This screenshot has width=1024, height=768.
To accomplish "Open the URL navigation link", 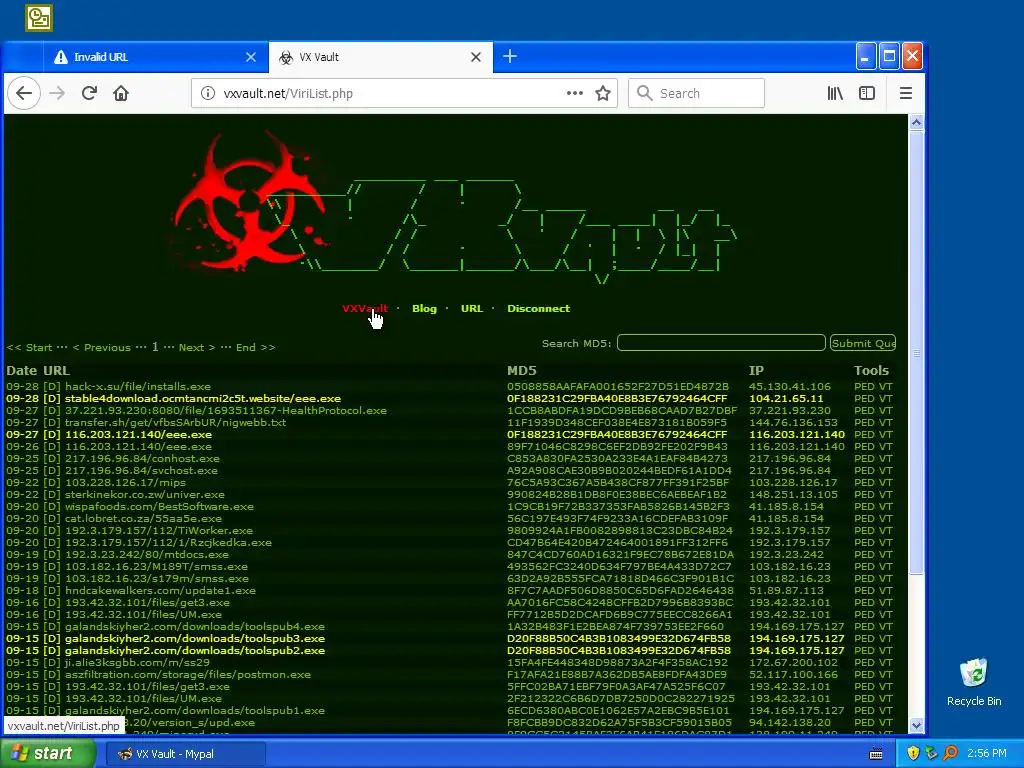I will point(472,308).
